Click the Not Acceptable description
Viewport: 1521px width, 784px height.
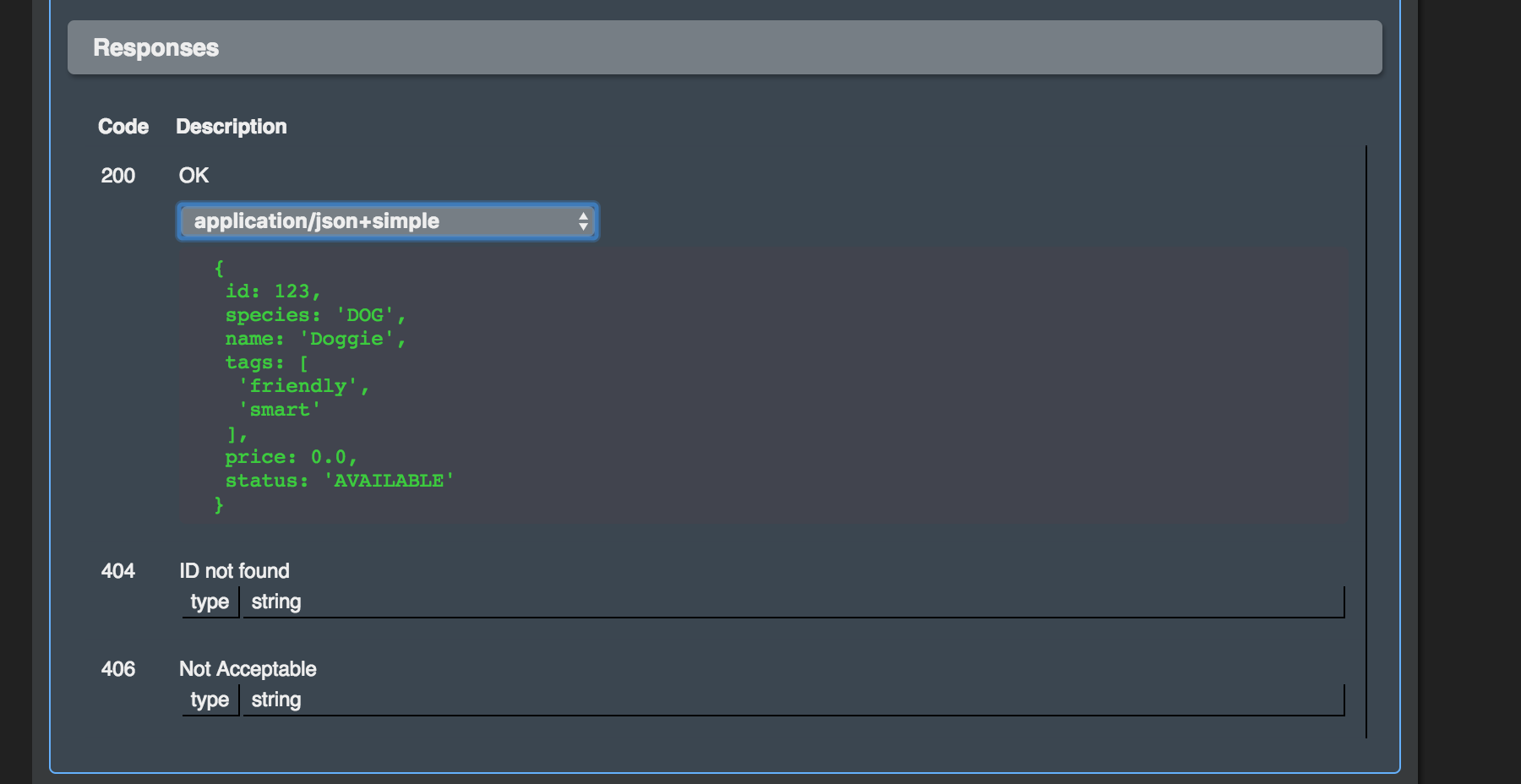pyautogui.click(x=248, y=669)
